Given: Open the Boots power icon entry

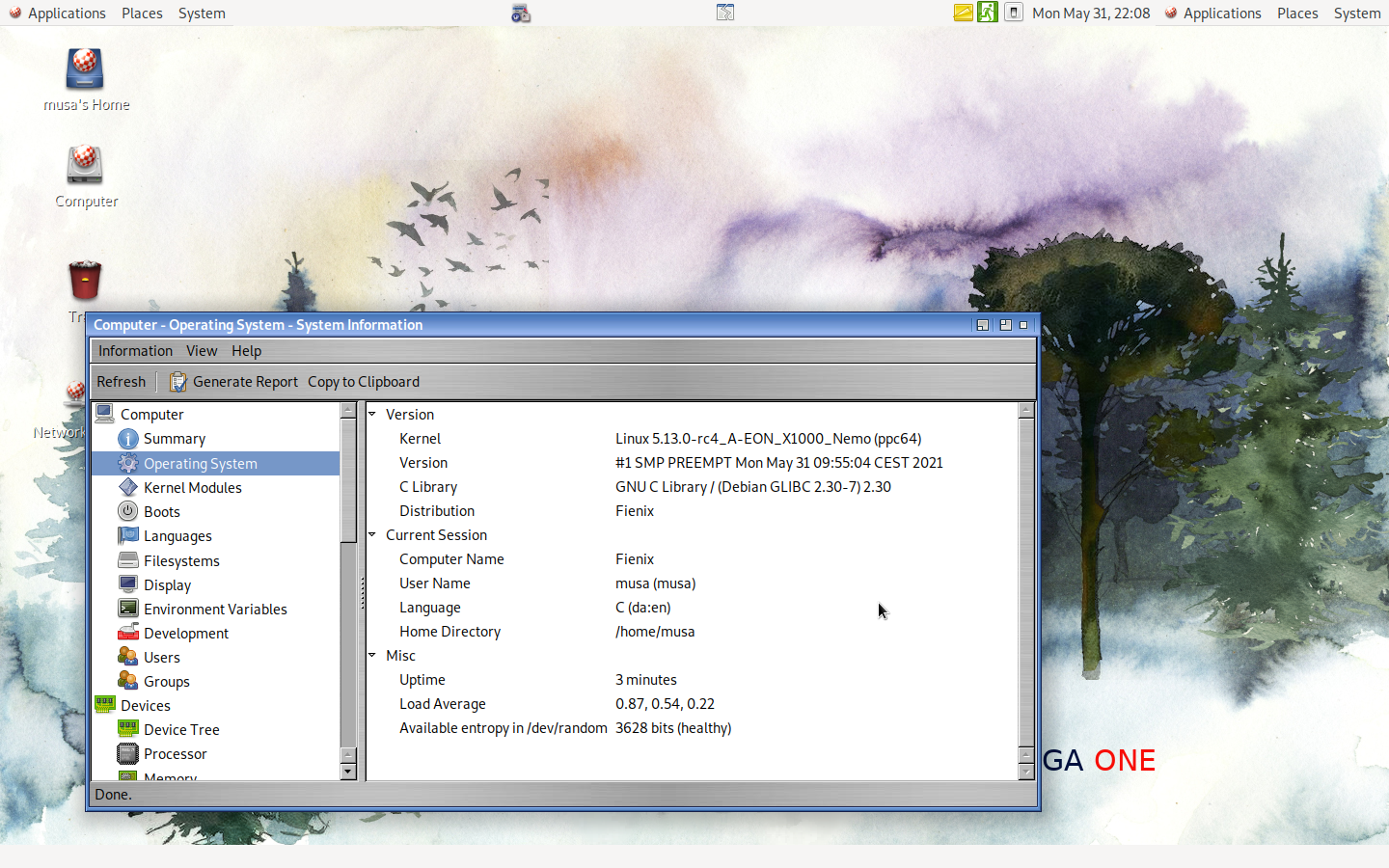Looking at the screenshot, I should coord(127,511).
